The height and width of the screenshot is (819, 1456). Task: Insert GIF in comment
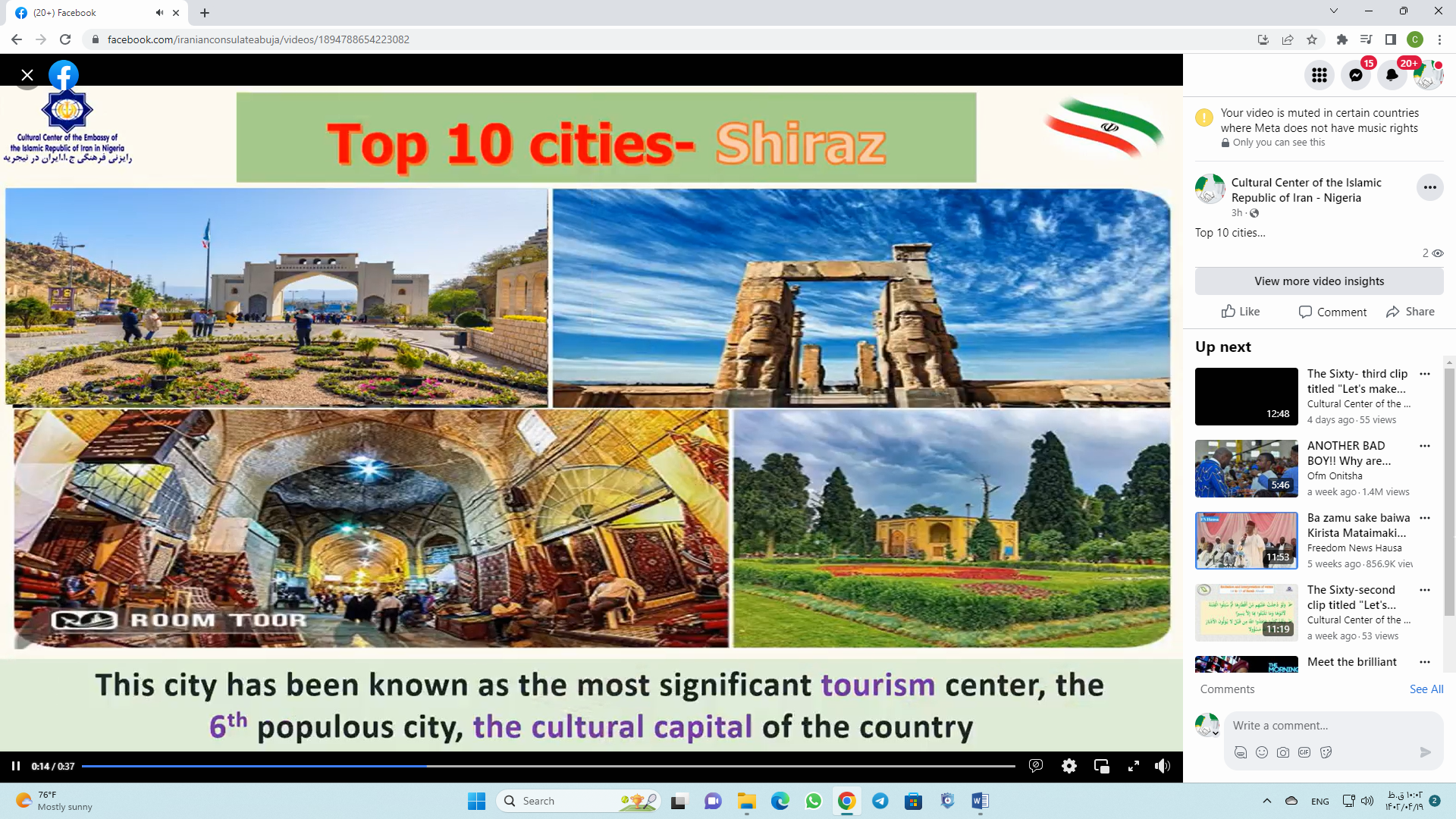point(1304,752)
